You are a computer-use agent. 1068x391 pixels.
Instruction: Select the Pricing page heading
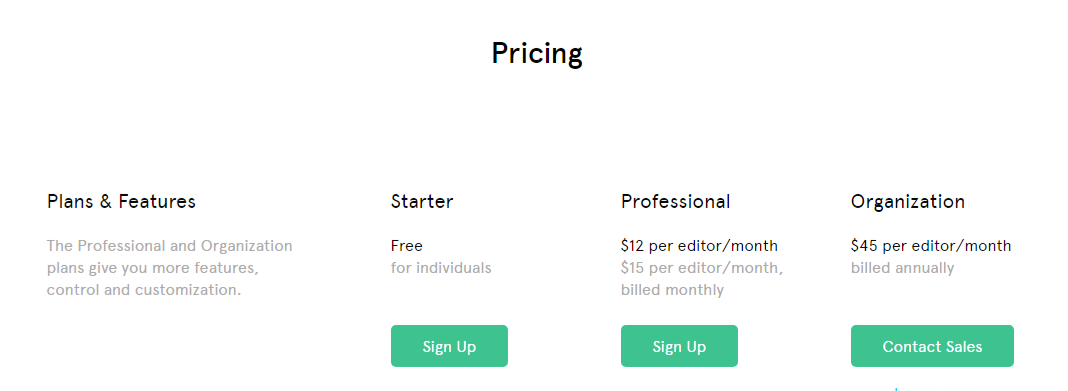tap(537, 54)
